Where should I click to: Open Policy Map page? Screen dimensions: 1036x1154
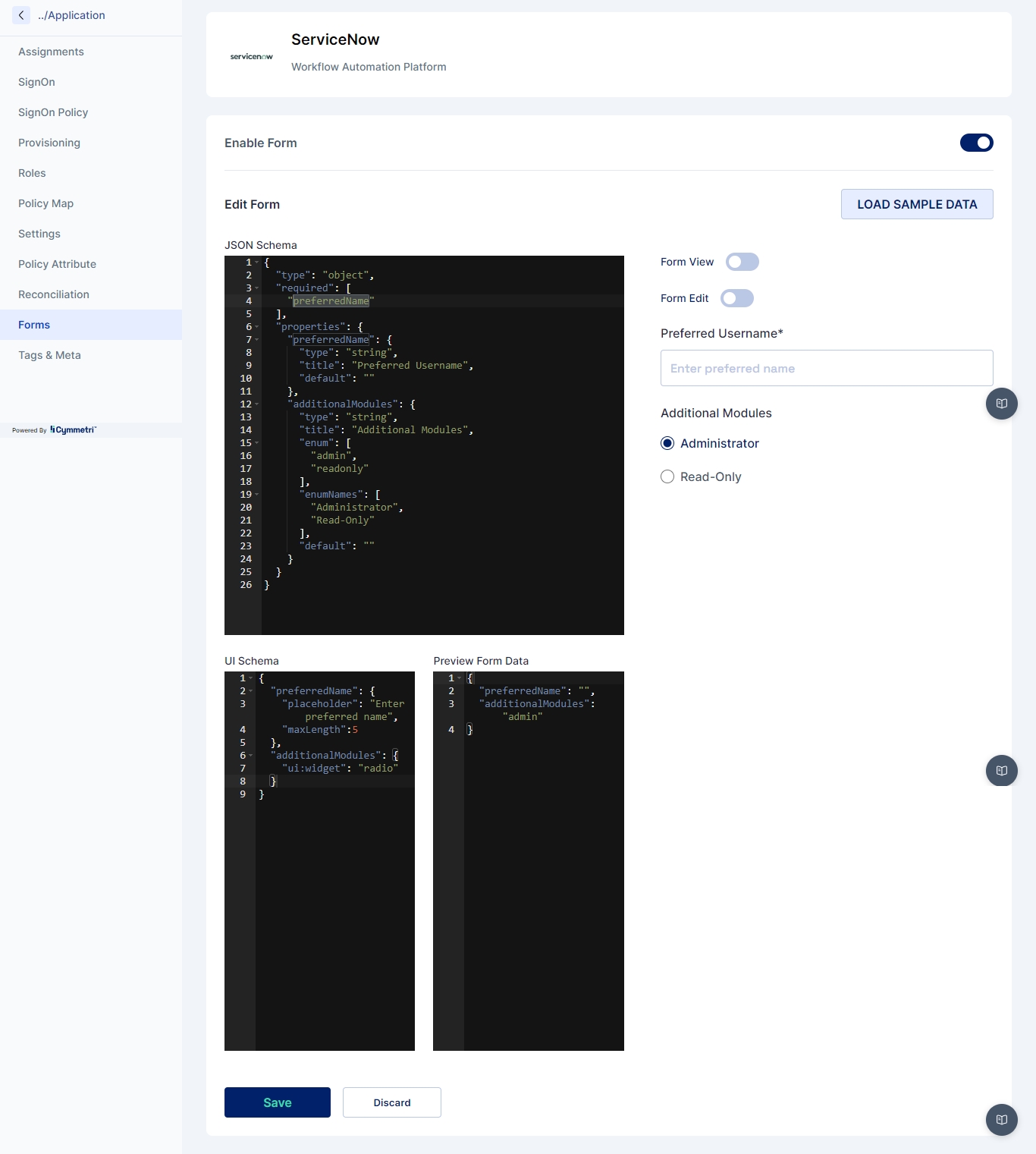click(x=91, y=203)
